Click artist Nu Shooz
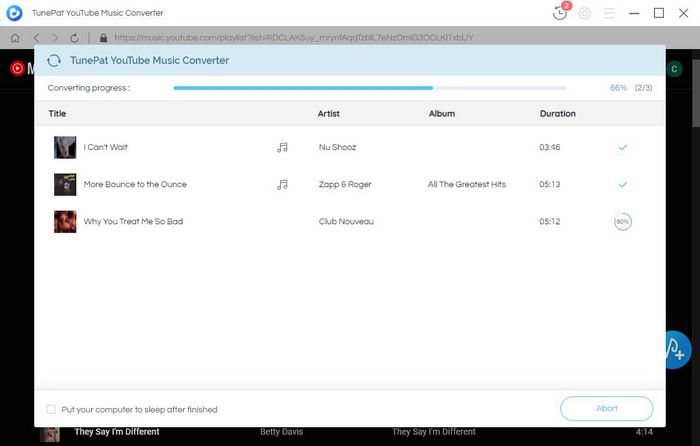Image resolution: width=700 pixels, height=446 pixels. [x=338, y=147]
